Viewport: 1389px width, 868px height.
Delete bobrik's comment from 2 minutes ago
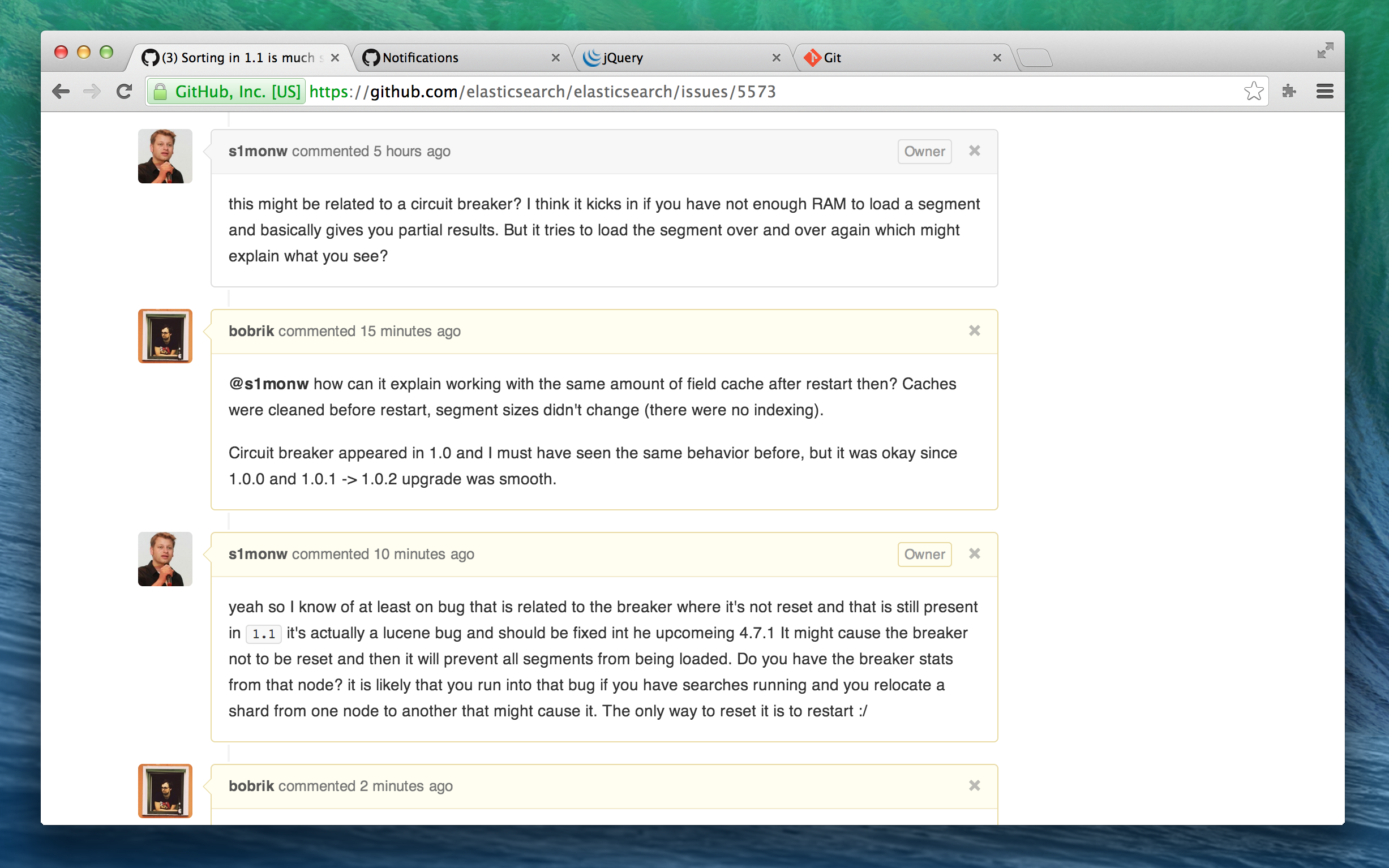975,785
